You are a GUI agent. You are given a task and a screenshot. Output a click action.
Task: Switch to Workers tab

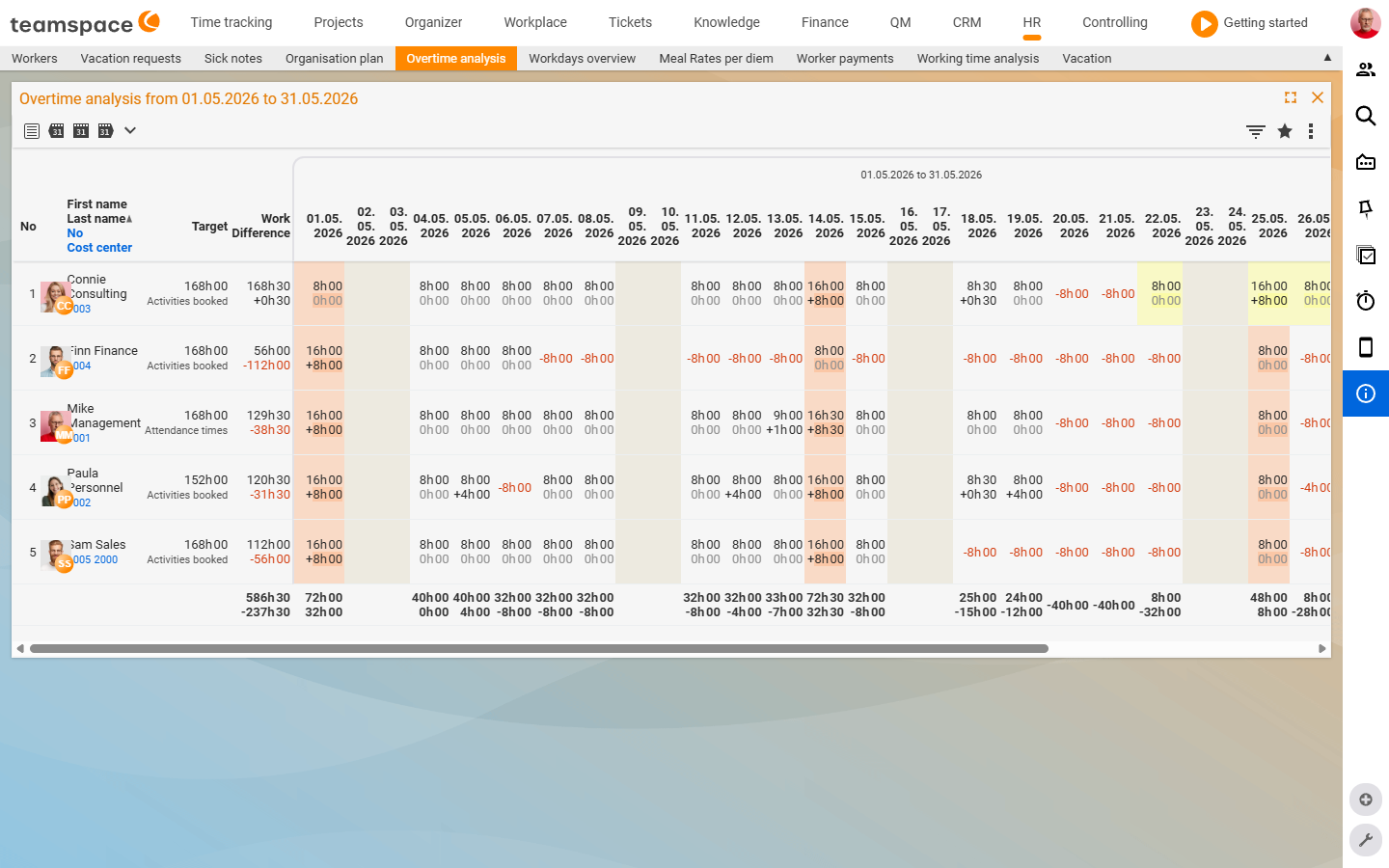pyautogui.click(x=35, y=59)
